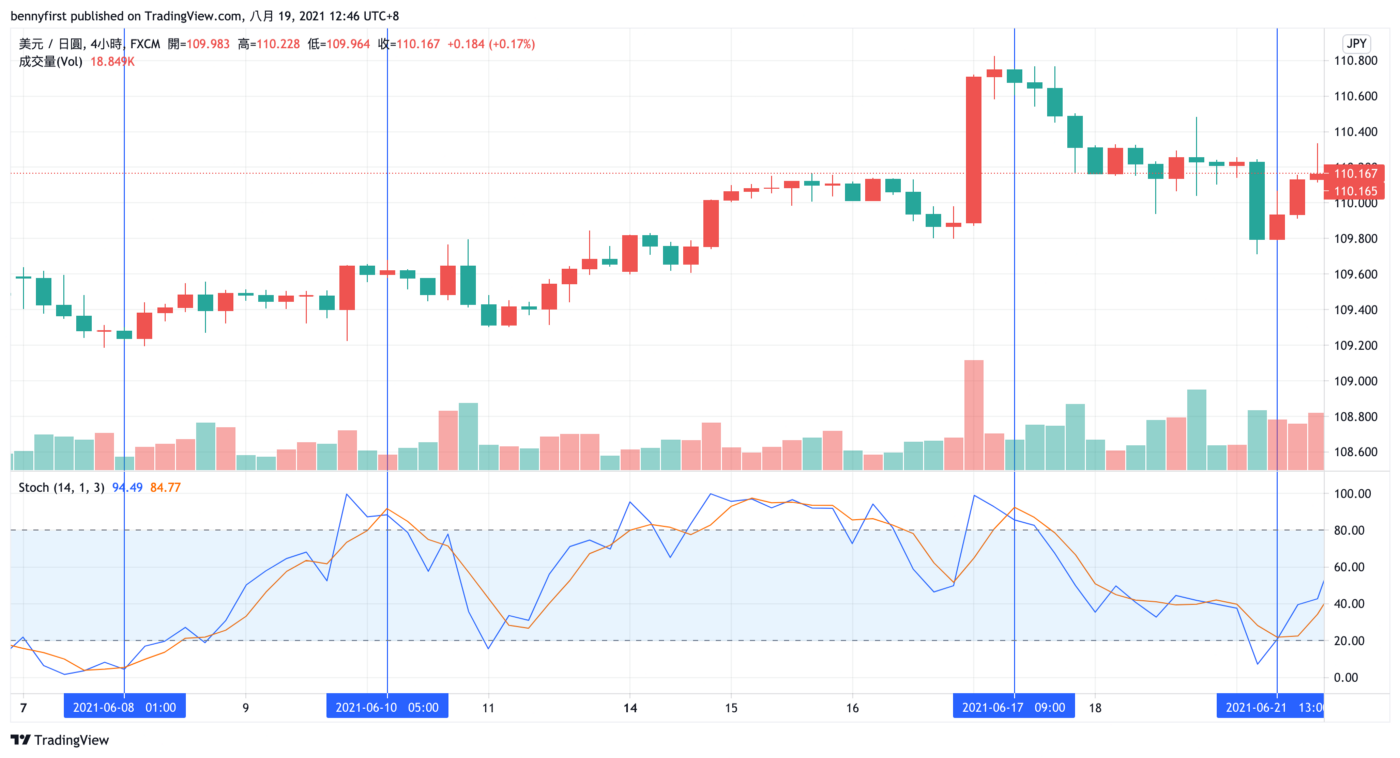The image size is (1400, 758).
Task: Click the tall red candle near June 17
Action: click(973, 149)
